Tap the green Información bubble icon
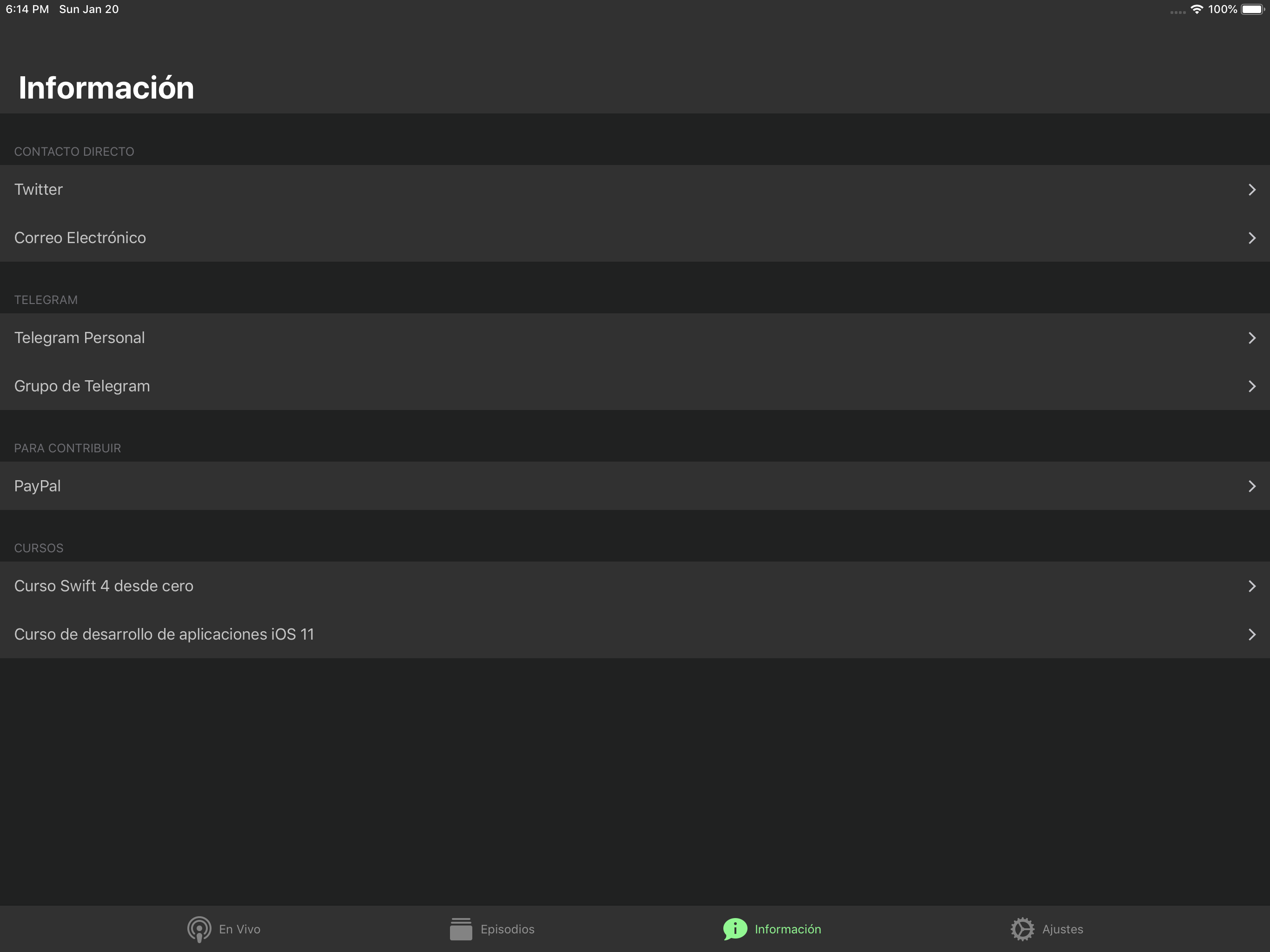This screenshot has height=952, width=1270. [735, 929]
